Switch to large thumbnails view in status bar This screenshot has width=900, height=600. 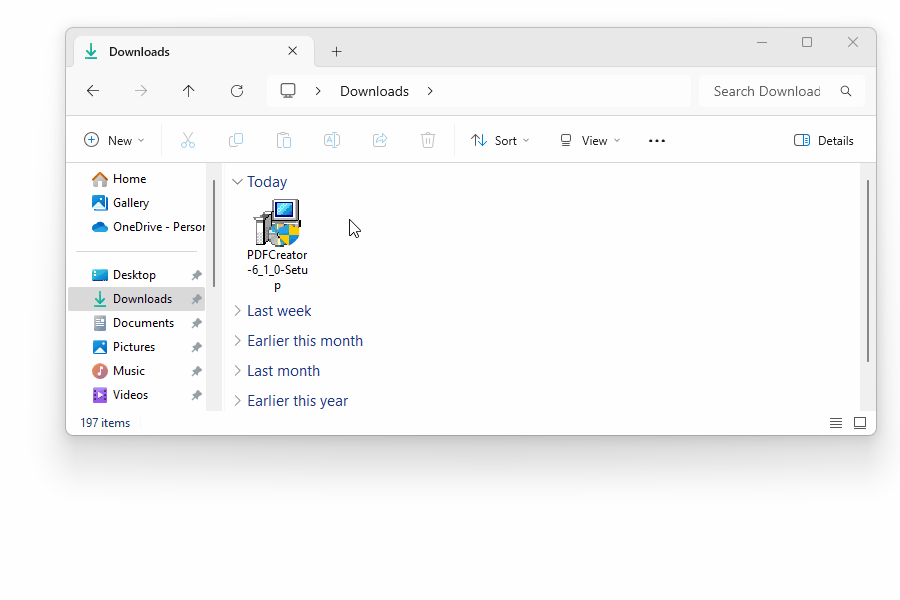tap(860, 422)
